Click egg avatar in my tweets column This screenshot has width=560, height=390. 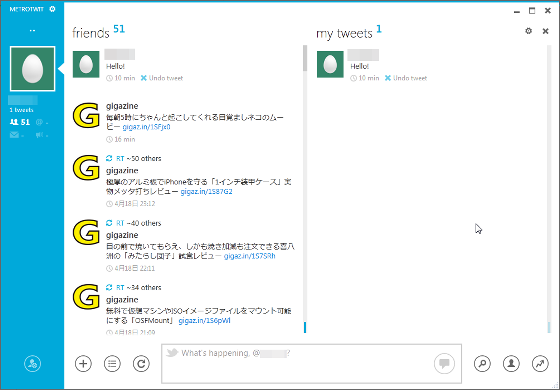coord(330,64)
